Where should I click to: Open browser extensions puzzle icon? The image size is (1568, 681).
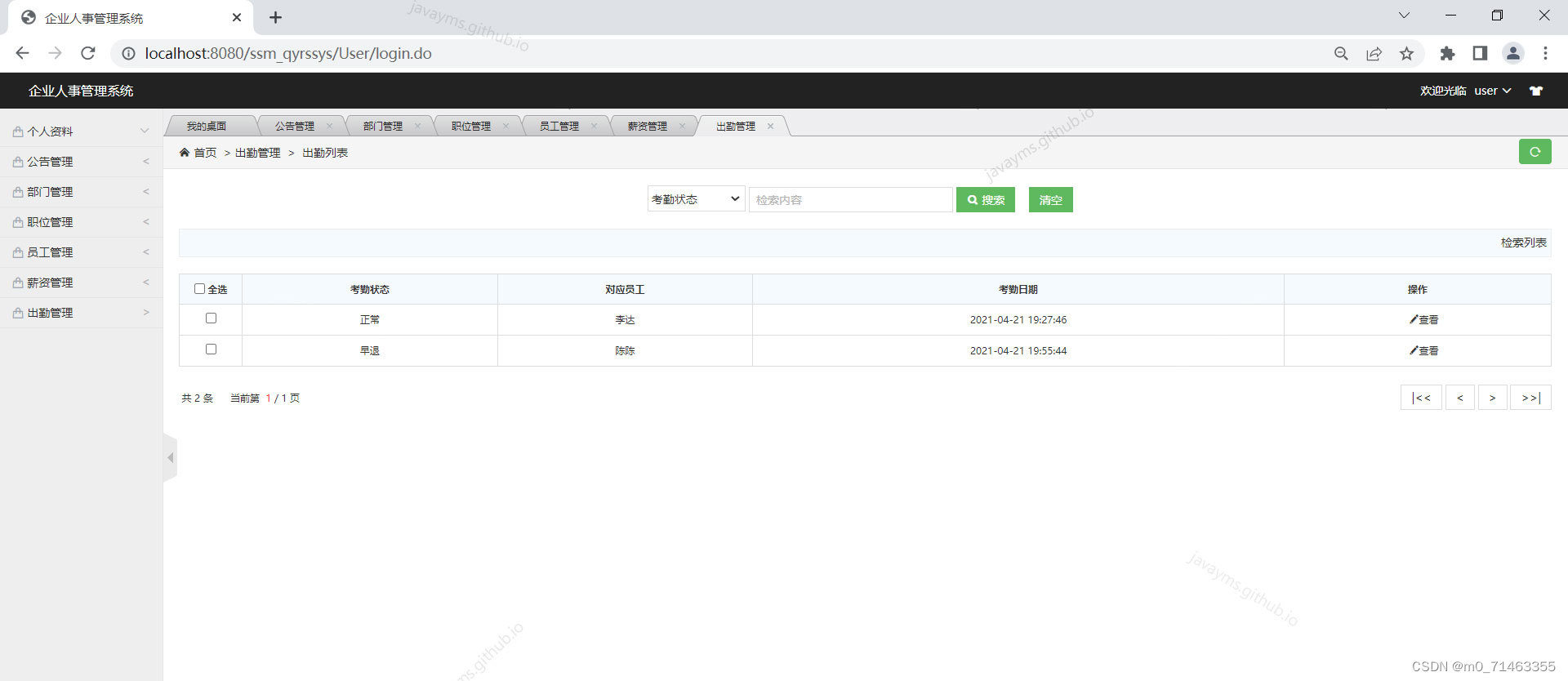pyautogui.click(x=1447, y=53)
